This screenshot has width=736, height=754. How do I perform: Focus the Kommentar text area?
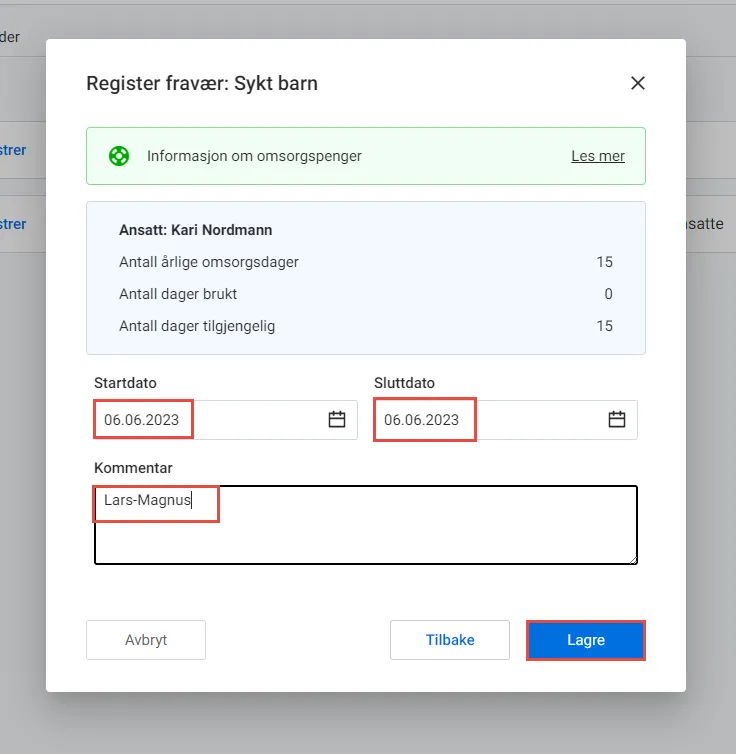366,525
